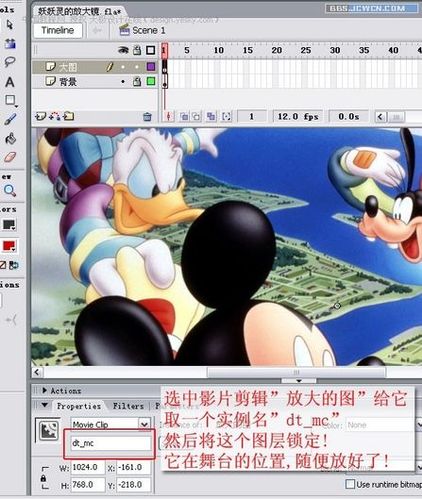Toggle the Timeline button
422x499 pixels.
(58, 30)
